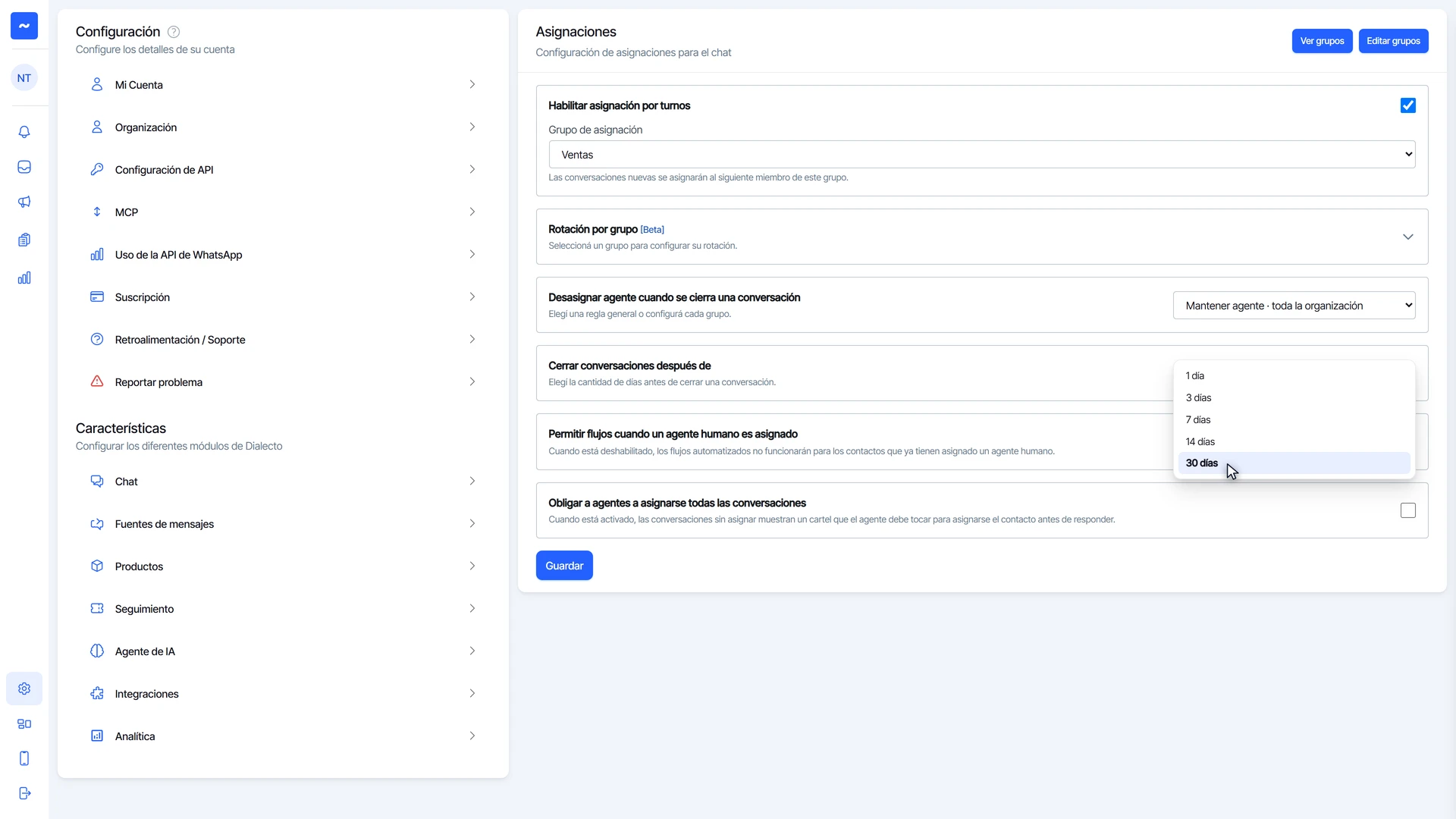
Task: Click the settings gear sidebar icon
Action: click(24, 689)
